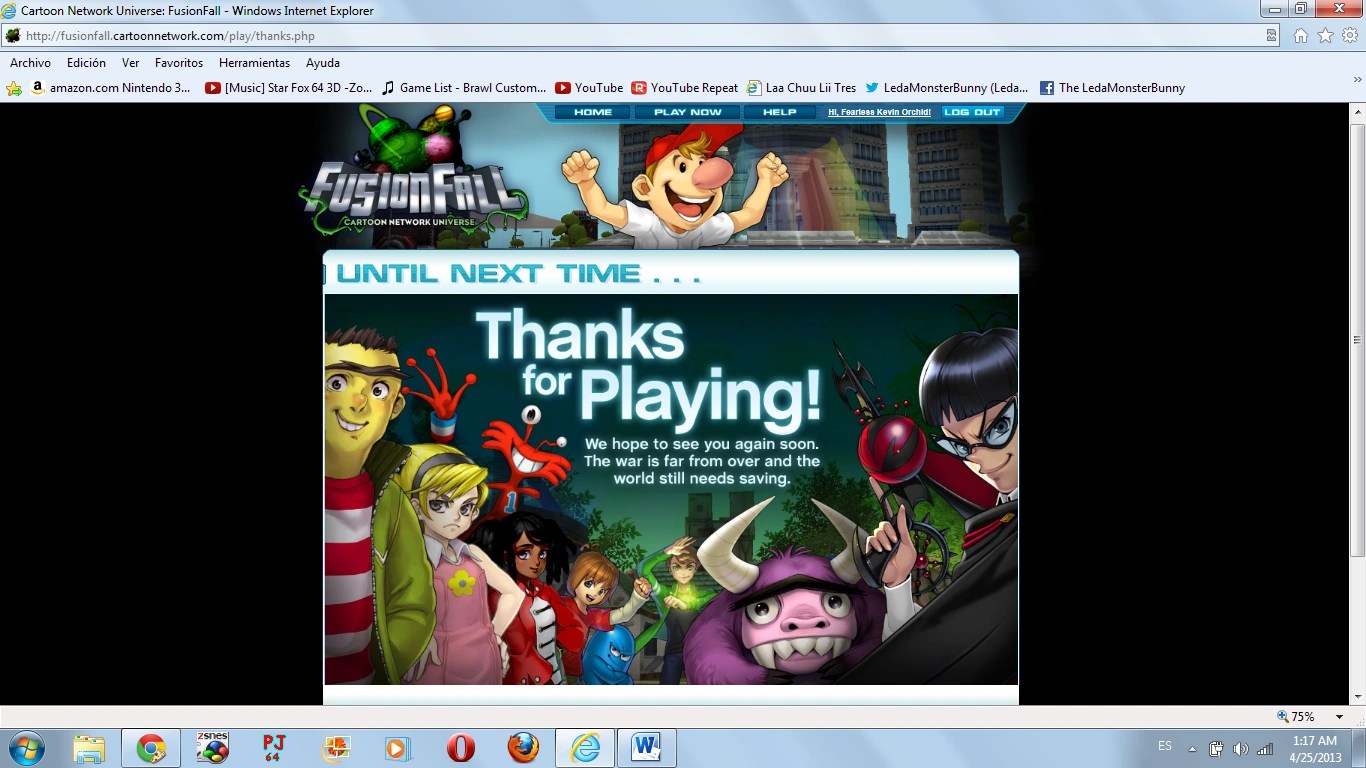Launch Project64 (PJ64) from the taskbar
Image resolution: width=1366 pixels, height=768 pixels.
pyautogui.click(x=274, y=748)
